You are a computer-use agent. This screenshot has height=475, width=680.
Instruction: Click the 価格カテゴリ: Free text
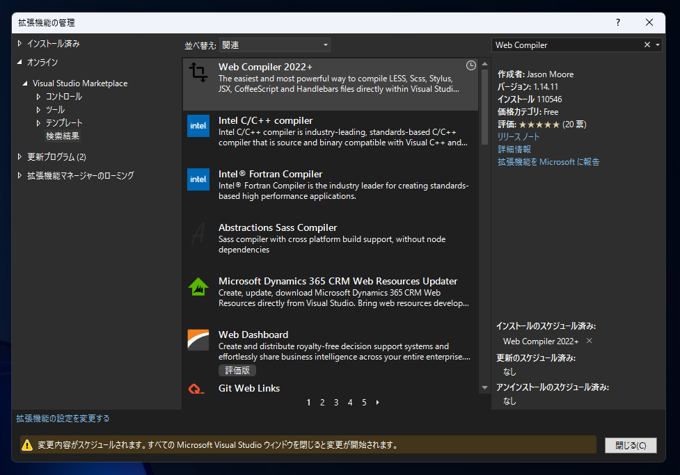tap(527, 112)
